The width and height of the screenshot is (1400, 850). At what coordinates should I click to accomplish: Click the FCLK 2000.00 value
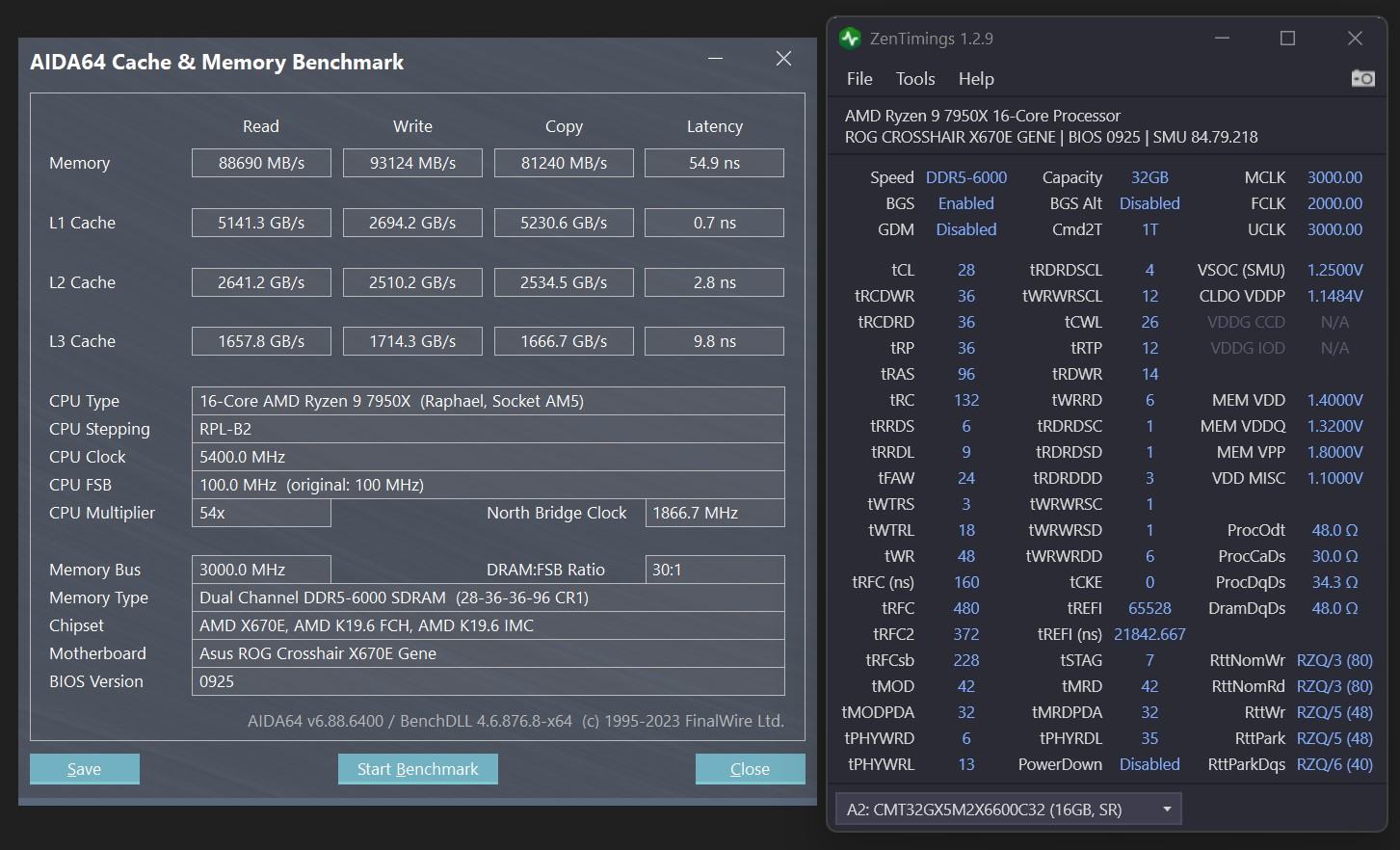pos(1334,203)
